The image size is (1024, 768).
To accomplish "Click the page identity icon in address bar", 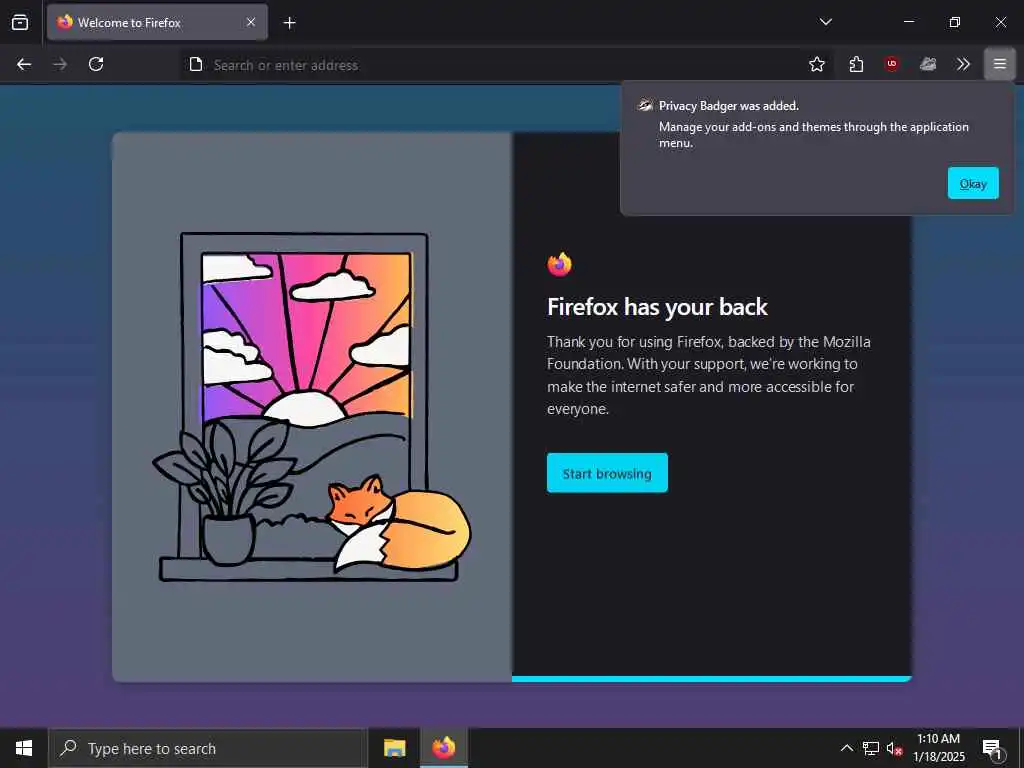I will pos(195,64).
